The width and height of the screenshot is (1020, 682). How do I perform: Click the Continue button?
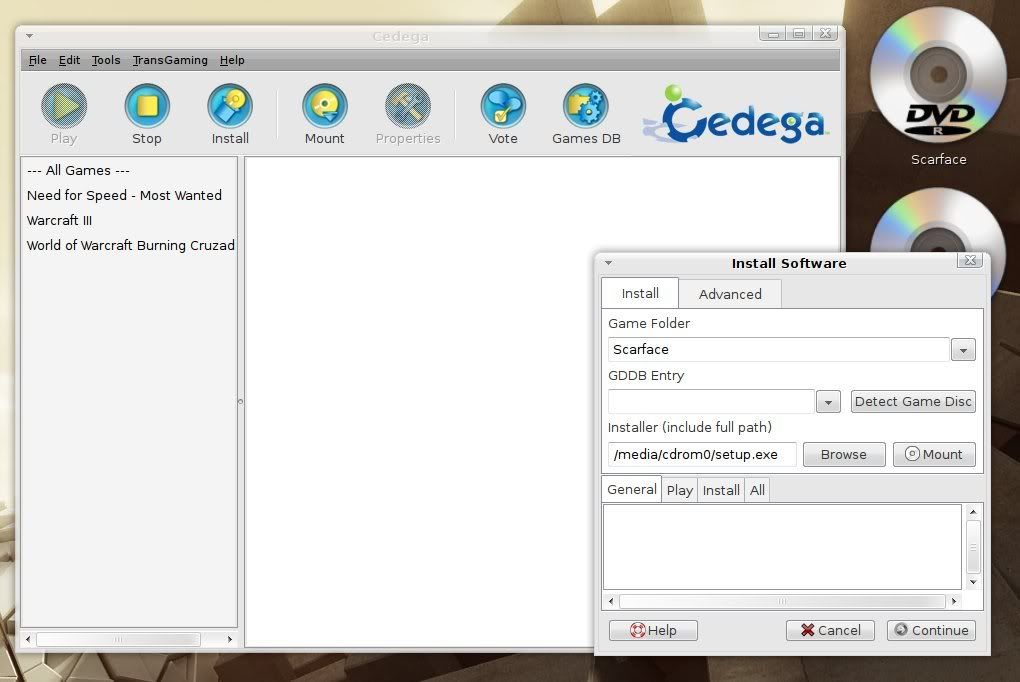click(x=931, y=630)
